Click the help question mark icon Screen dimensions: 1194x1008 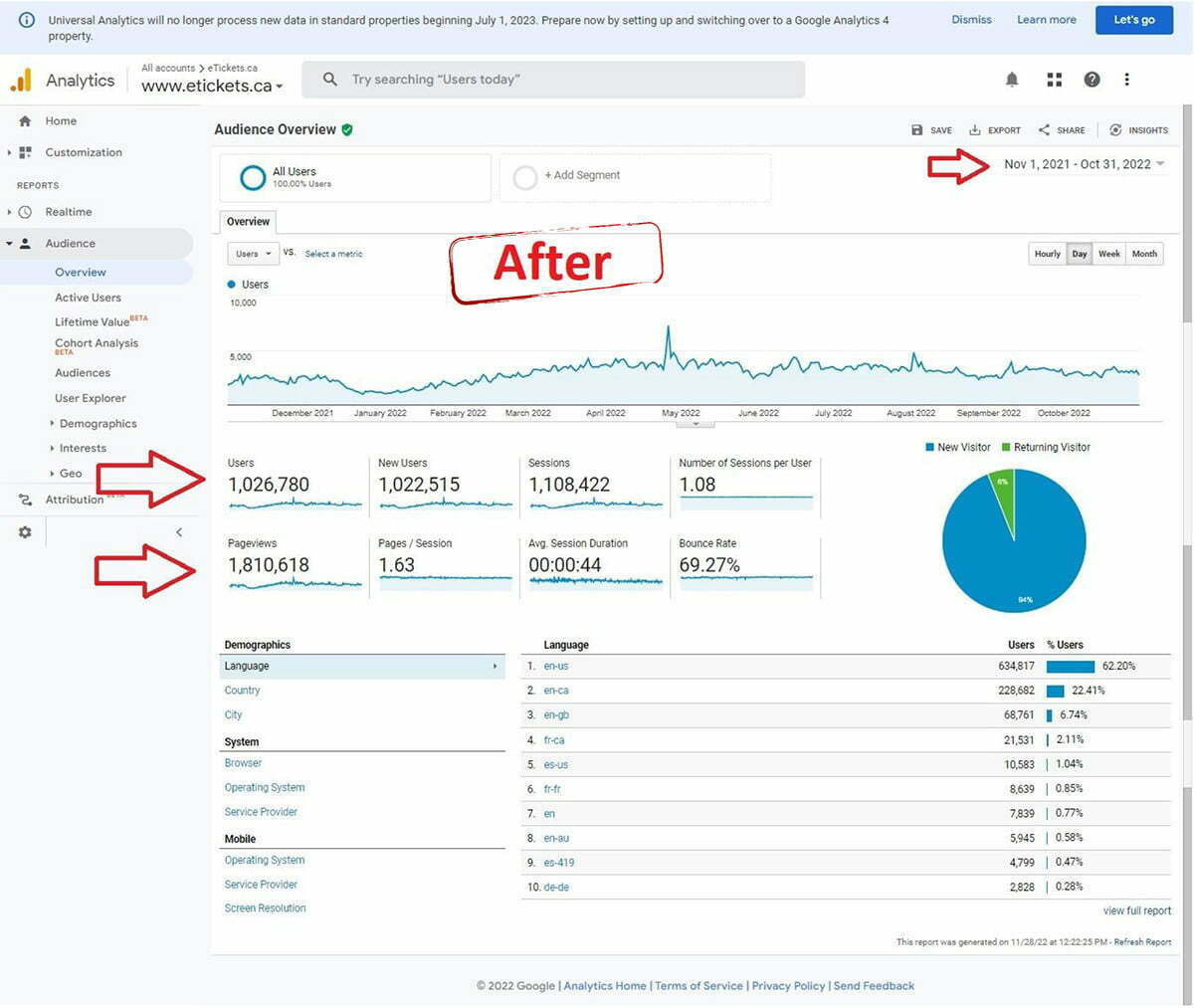(x=1092, y=80)
